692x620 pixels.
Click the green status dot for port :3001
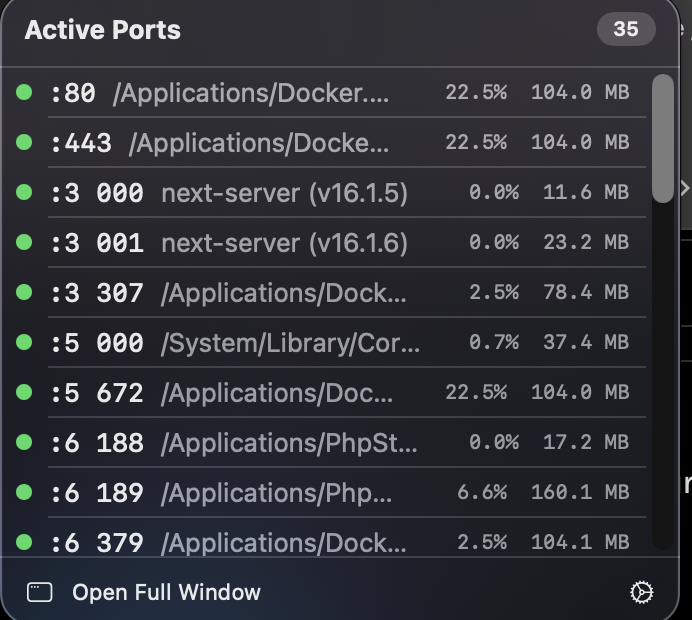coord(24,242)
